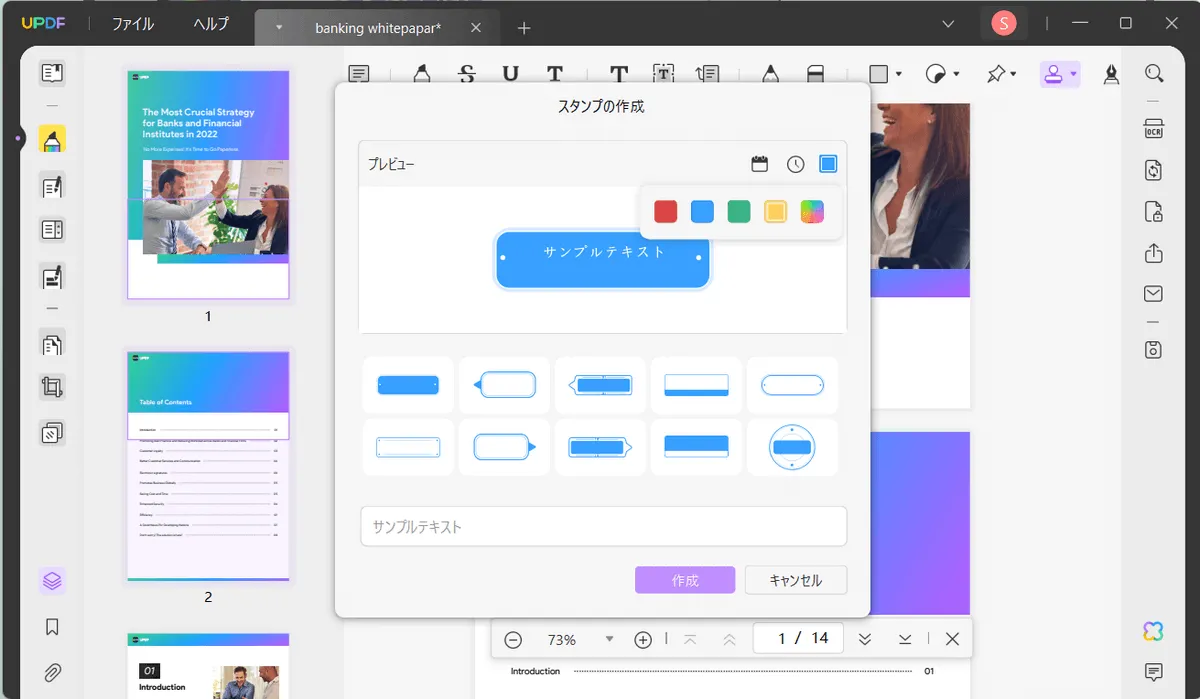Click the キャンセル button
The height and width of the screenshot is (699, 1200).
pos(796,580)
